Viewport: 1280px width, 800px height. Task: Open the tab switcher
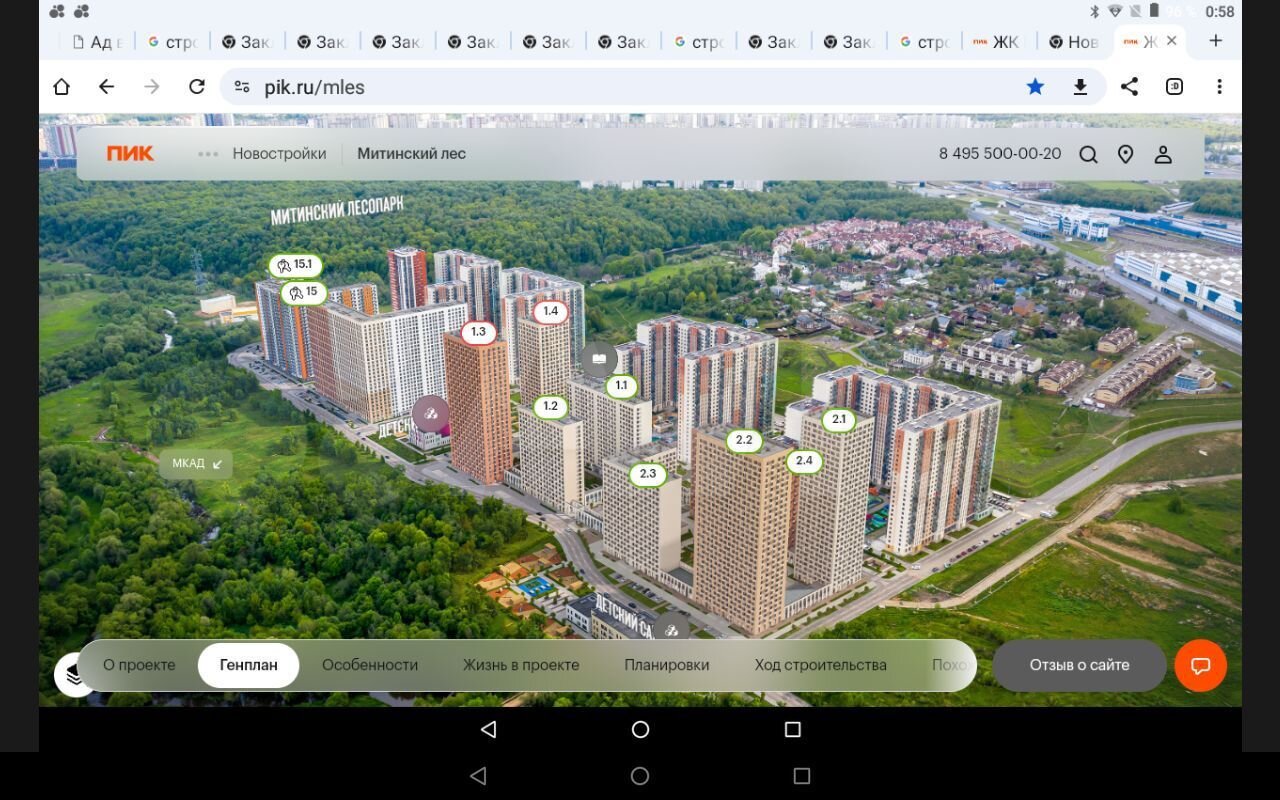coord(1174,87)
